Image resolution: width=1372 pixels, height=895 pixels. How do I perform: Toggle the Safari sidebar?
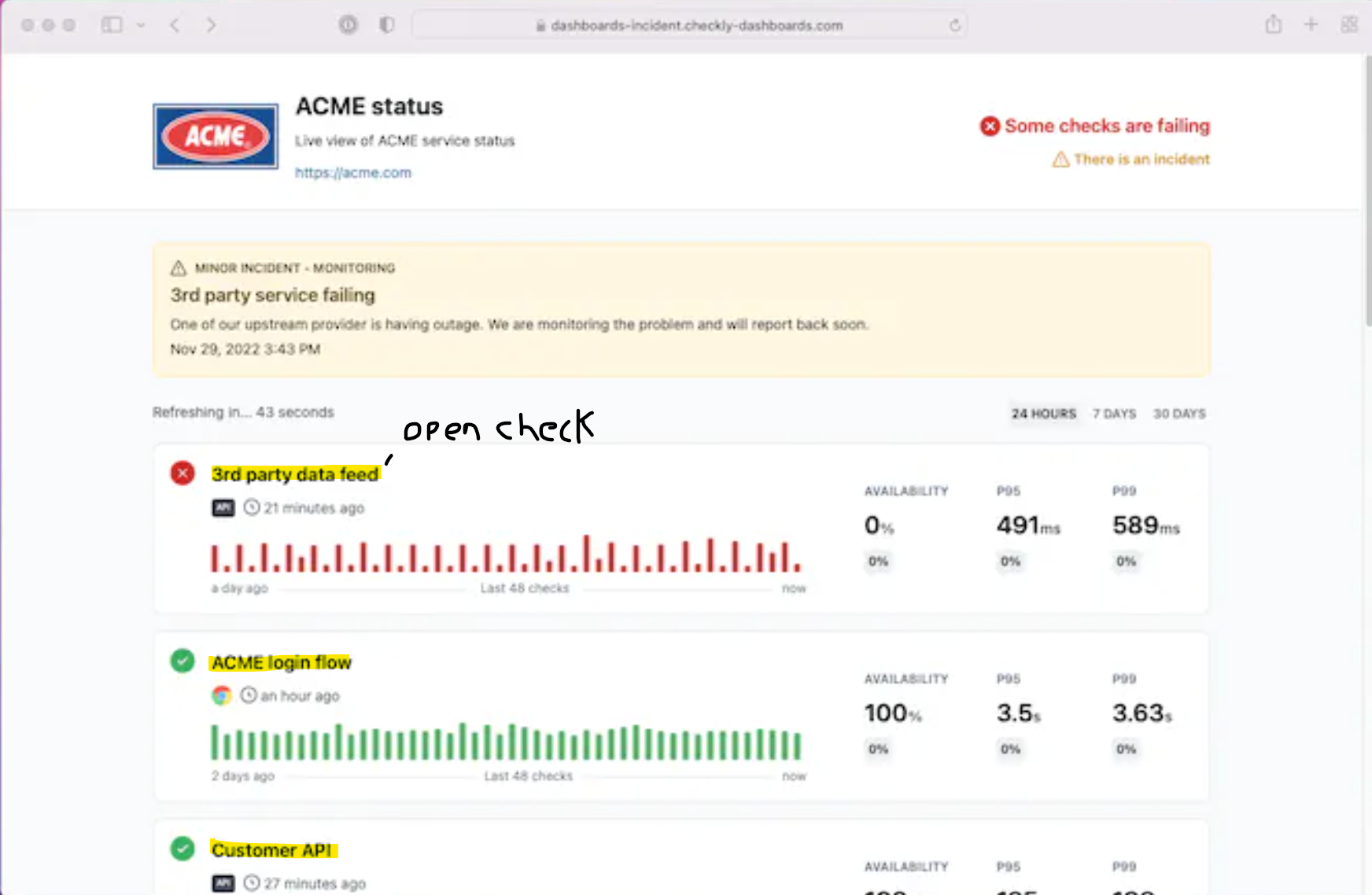[x=112, y=25]
